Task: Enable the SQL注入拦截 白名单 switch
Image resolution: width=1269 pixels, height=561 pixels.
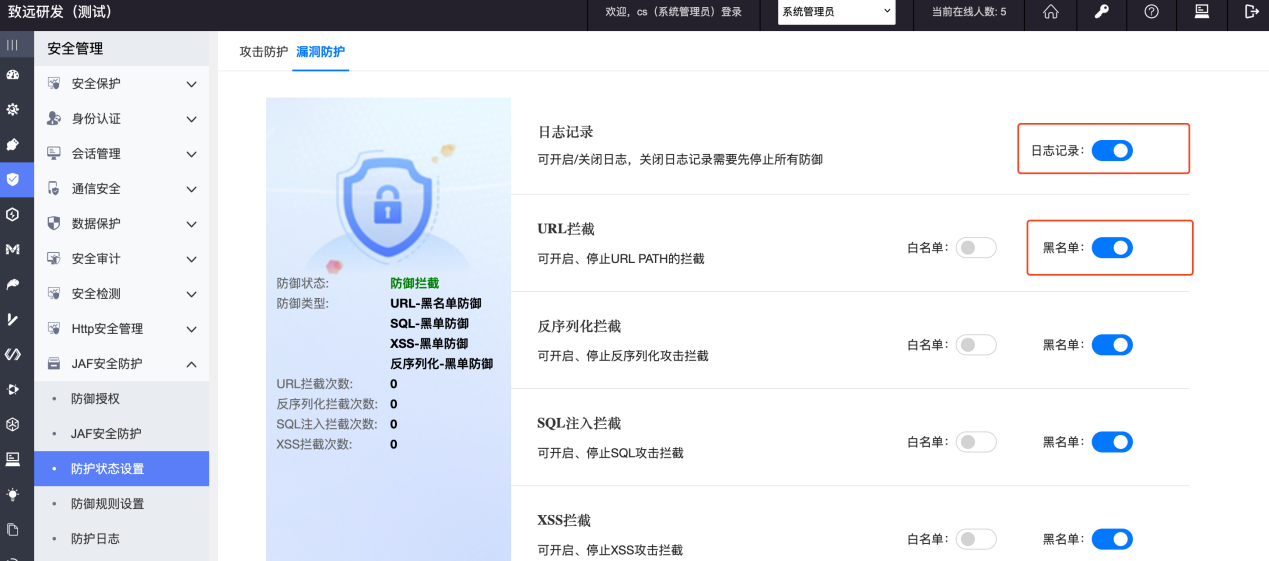Action: (976, 441)
